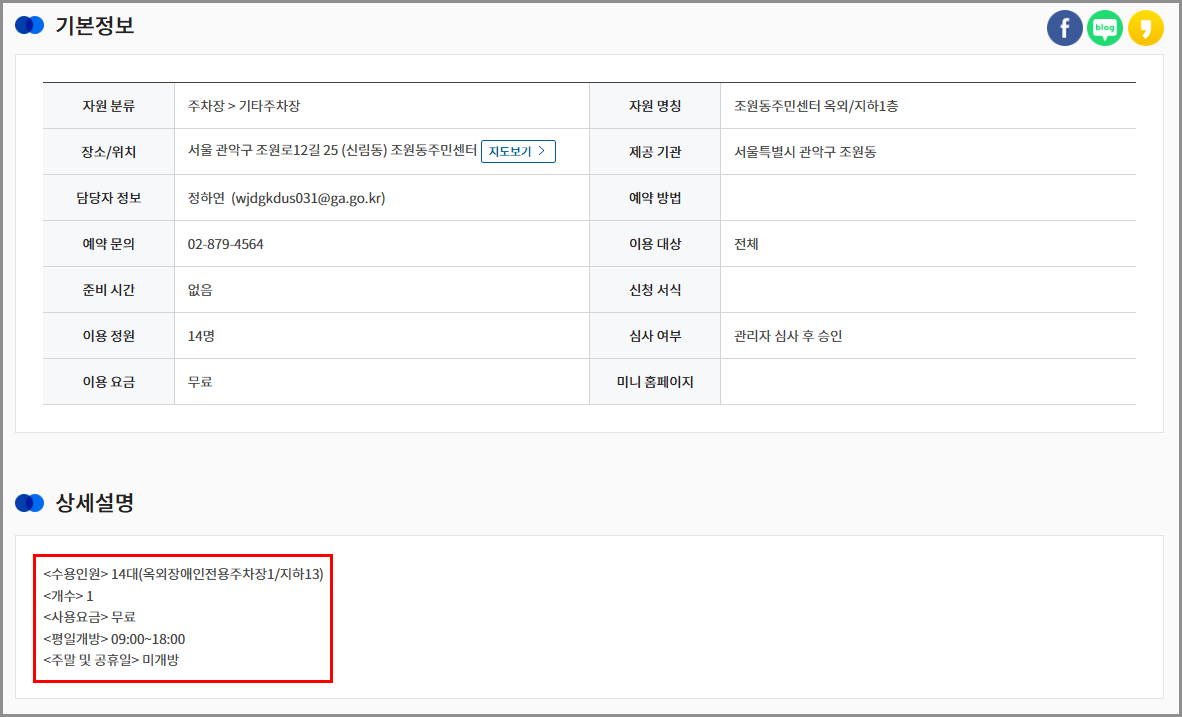
Task: Select the phone number 02-879-4564
Action: tap(227, 243)
